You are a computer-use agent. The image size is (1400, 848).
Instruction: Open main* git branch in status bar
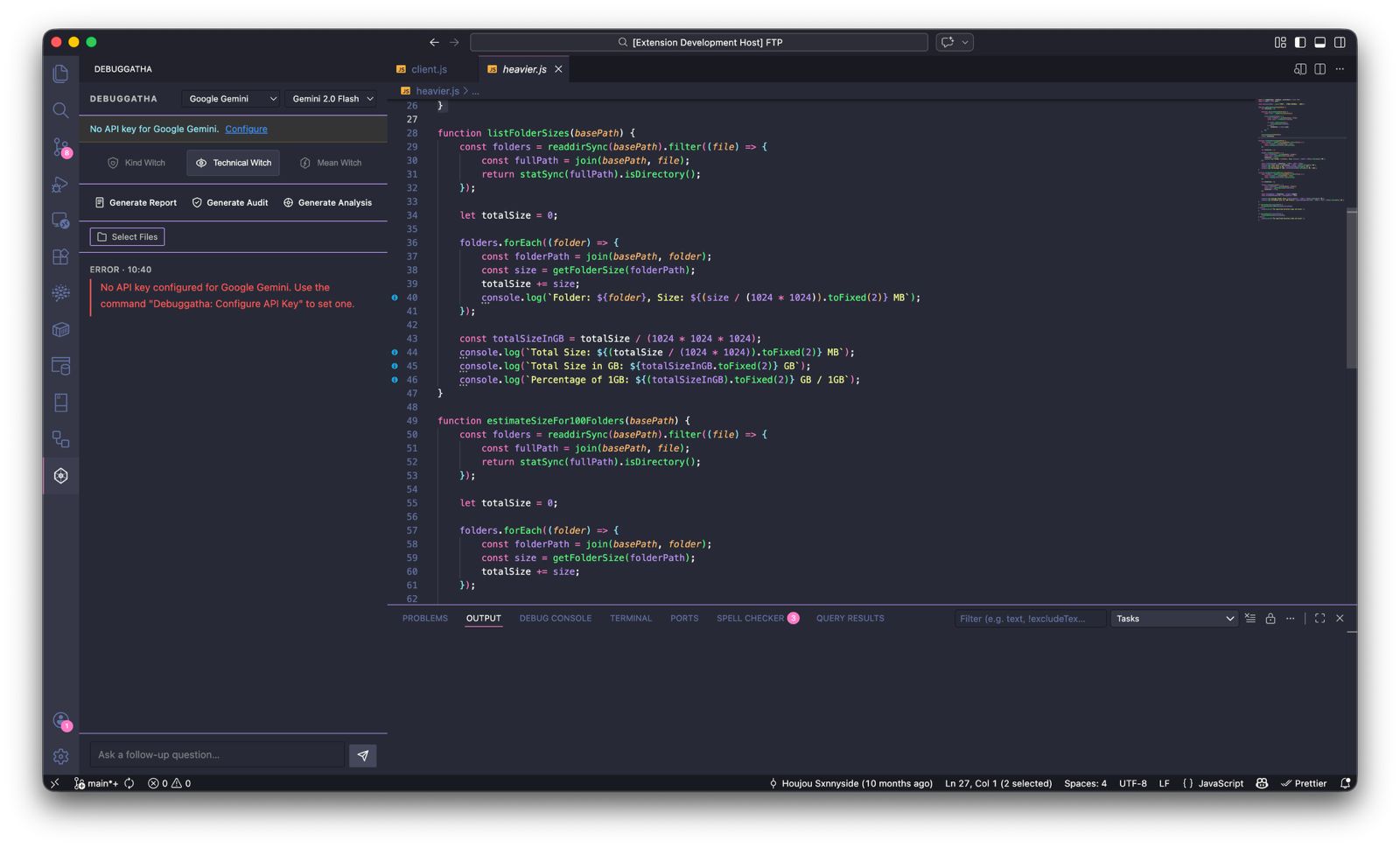(96, 783)
